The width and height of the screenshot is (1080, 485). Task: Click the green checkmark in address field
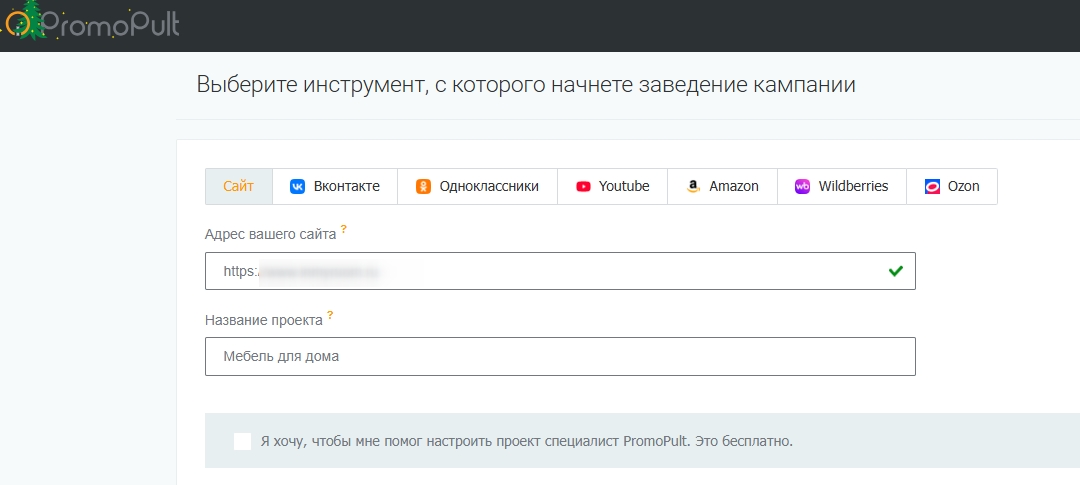tap(895, 271)
